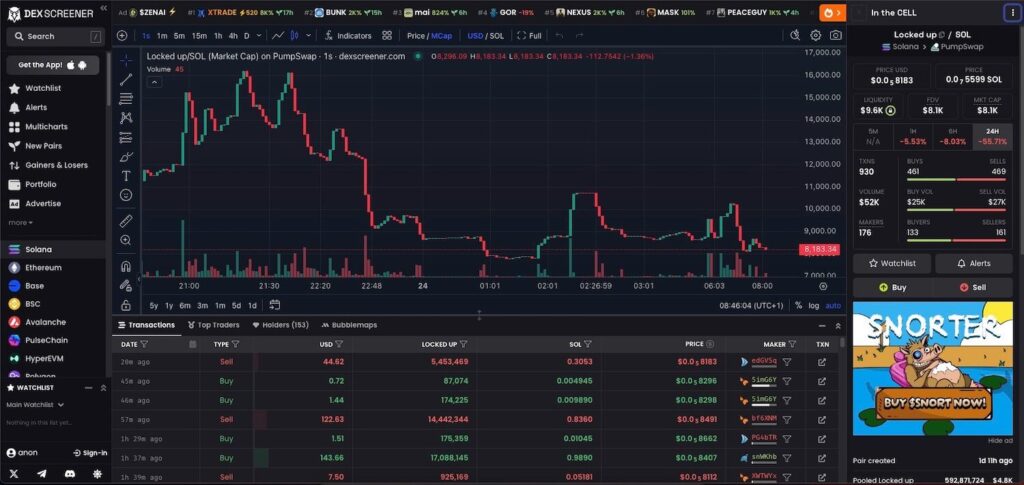Screen dimensions: 1024x485
Task: Toggle the chart between USD and SOL
Action: point(485,36)
